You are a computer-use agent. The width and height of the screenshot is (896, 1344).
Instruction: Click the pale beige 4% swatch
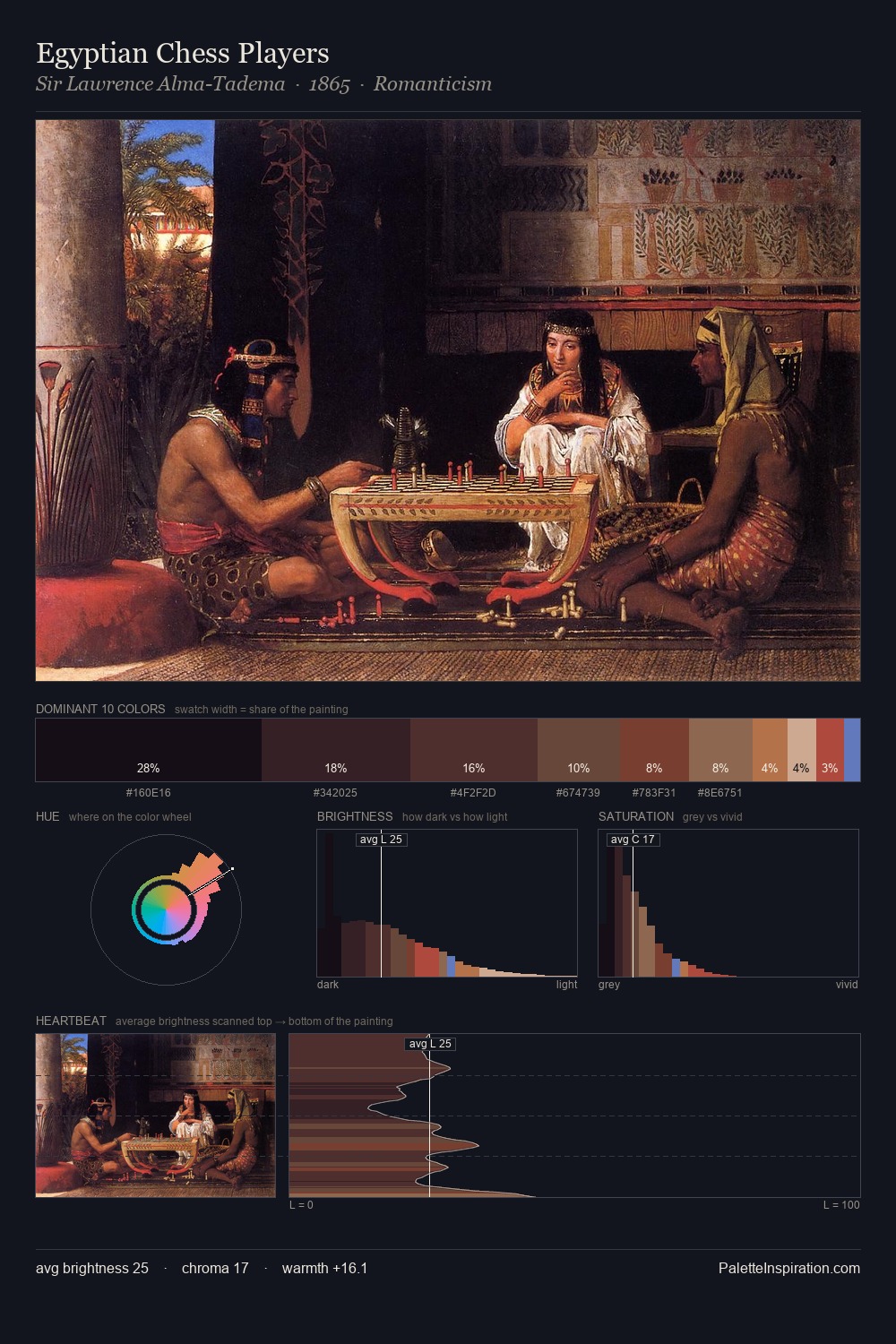(802, 750)
